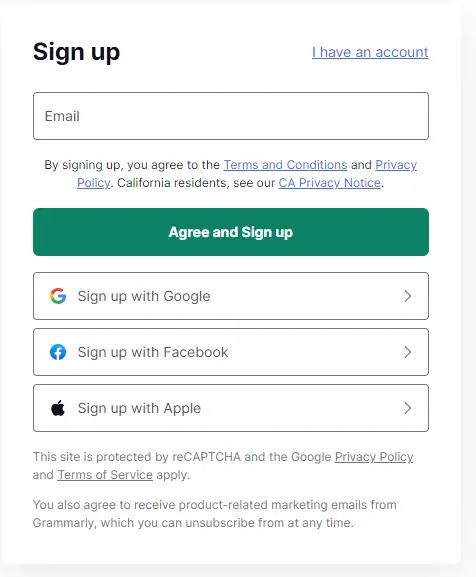476x577 pixels.
Task: Open the Google Privacy Policy reCAPTCHA link
Action: (x=374, y=457)
